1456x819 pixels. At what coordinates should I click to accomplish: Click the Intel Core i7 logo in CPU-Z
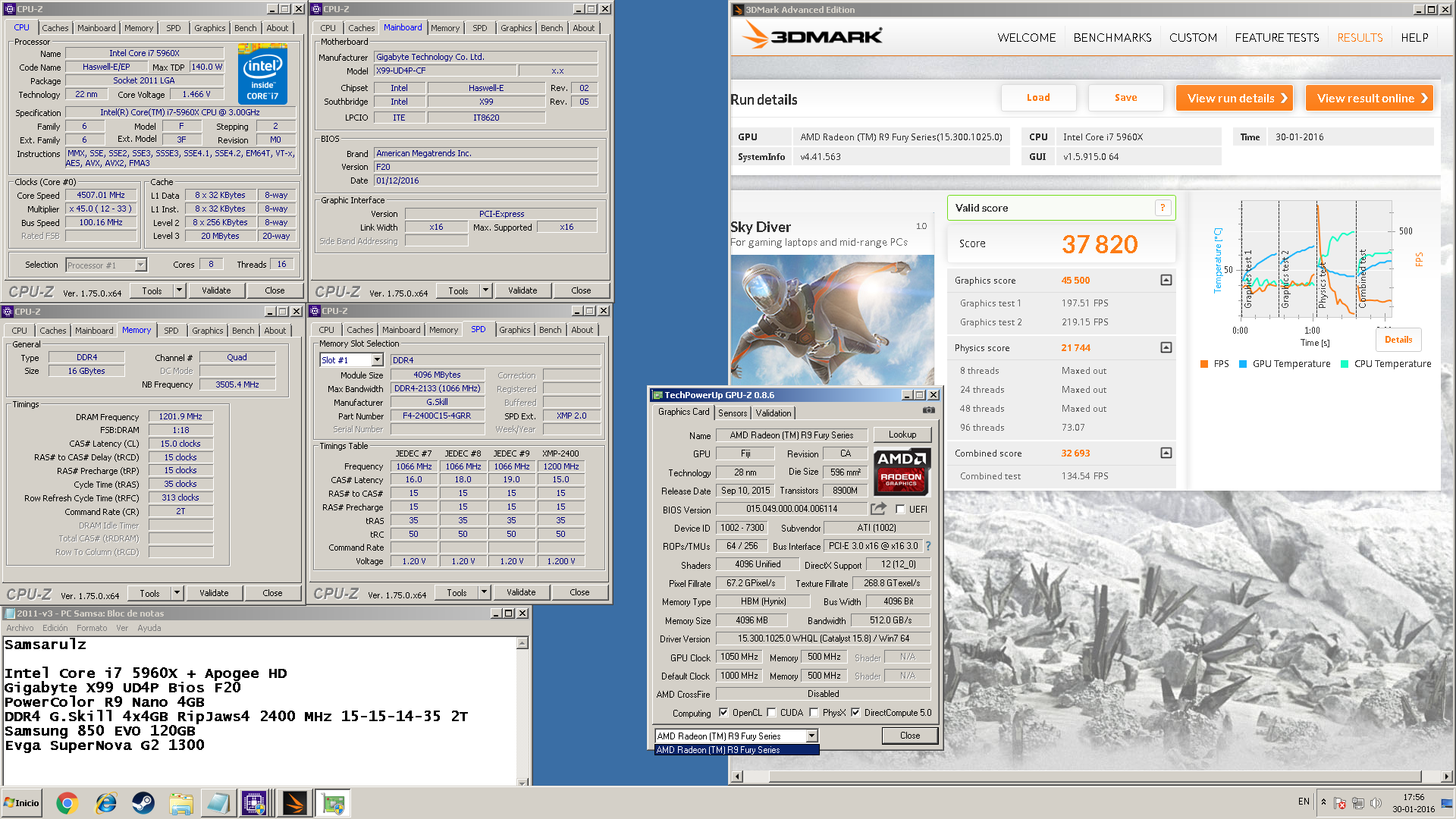click(262, 74)
